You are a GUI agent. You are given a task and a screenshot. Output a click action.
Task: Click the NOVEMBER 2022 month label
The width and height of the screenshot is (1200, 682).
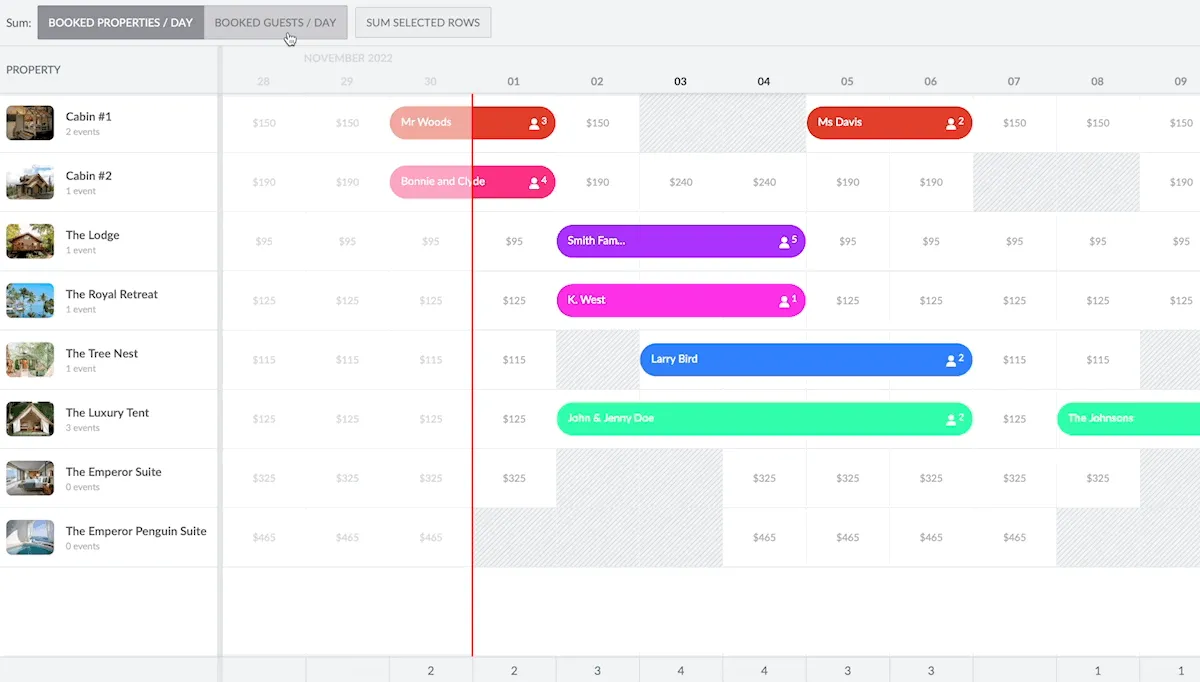pos(348,58)
